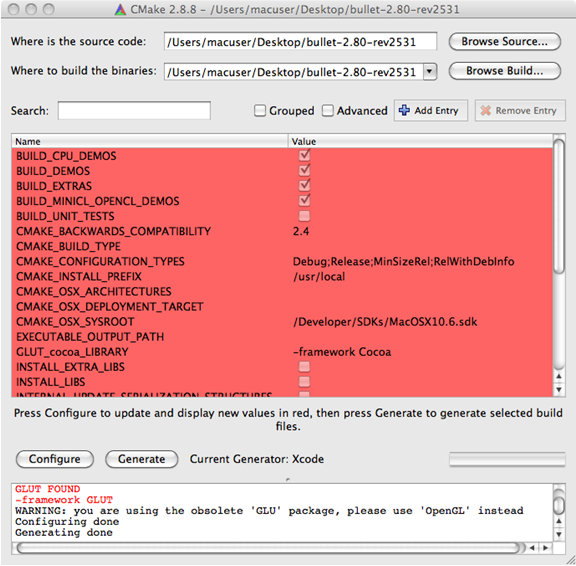This screenshot has height=566, width=576.
Task: Enable the INSTALL_LIBS checkbox
Action: 304,382
